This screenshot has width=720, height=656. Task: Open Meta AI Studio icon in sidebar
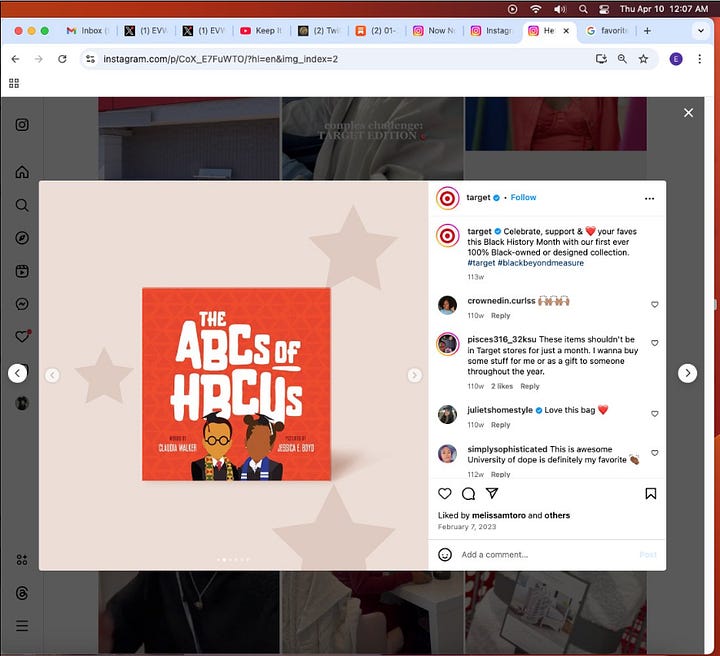pyautogui.click(x=22, y=560)
